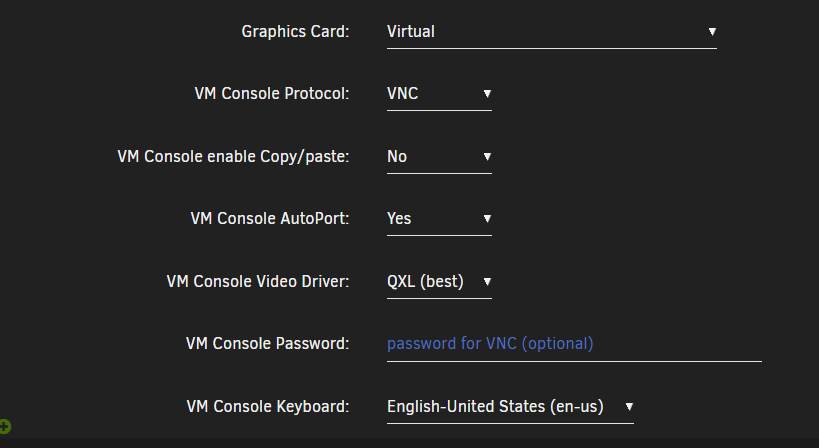The height and width of the screenshot is (448, 819).
Task: Click the AutoPort dropdown arrow
Action: point(487,219)
